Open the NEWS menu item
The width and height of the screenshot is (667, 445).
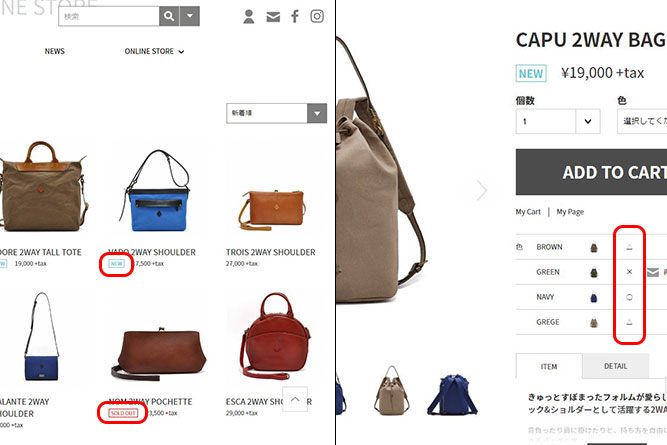pyautogui.click(x=55, y=51)
